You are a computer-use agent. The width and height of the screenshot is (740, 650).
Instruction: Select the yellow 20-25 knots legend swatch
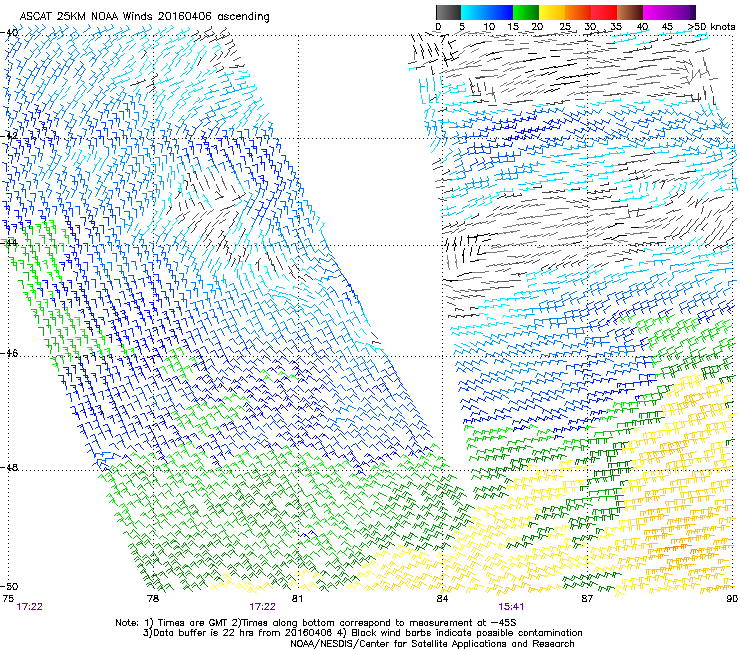[552, 12]
